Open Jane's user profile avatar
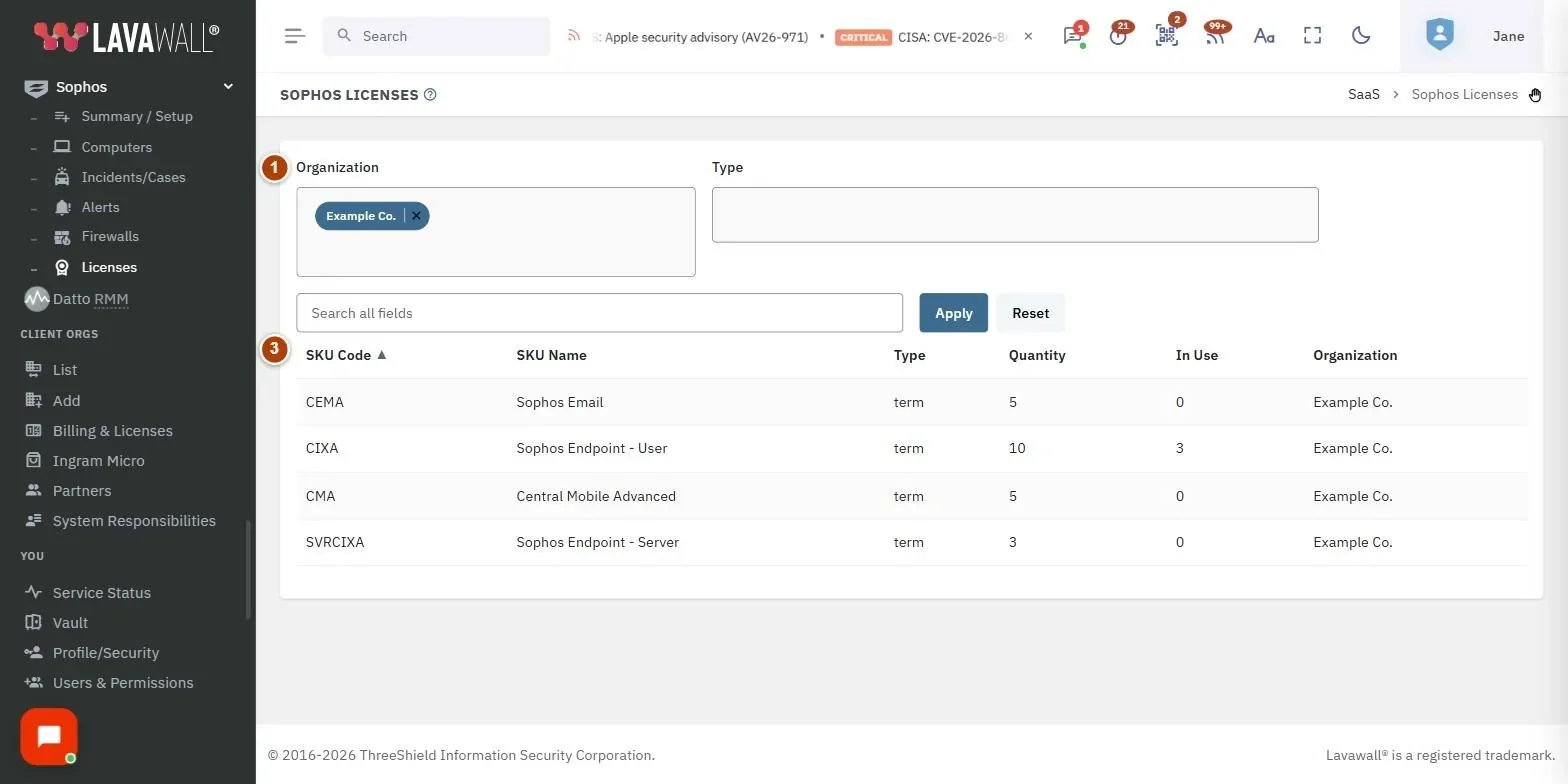Screen dimensions: 1568x784 click(x=1439, y=36)
